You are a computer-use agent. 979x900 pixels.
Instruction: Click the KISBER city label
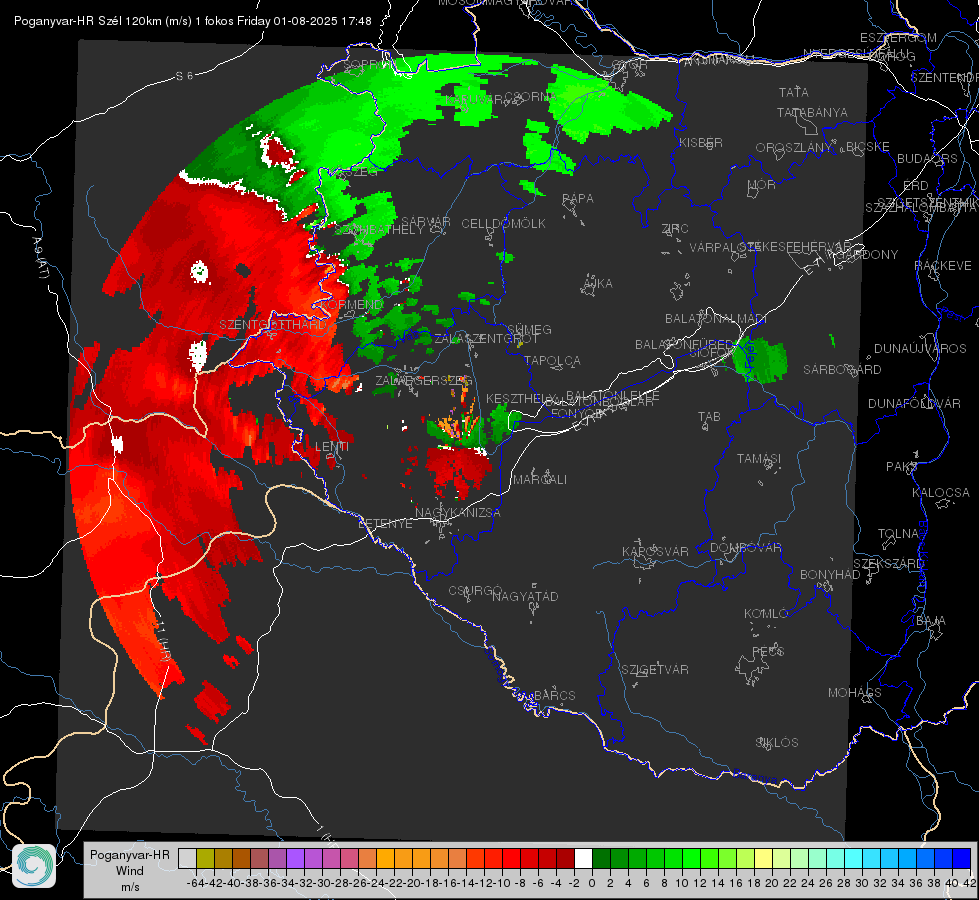pyautogui.click(x=701, y=142)
